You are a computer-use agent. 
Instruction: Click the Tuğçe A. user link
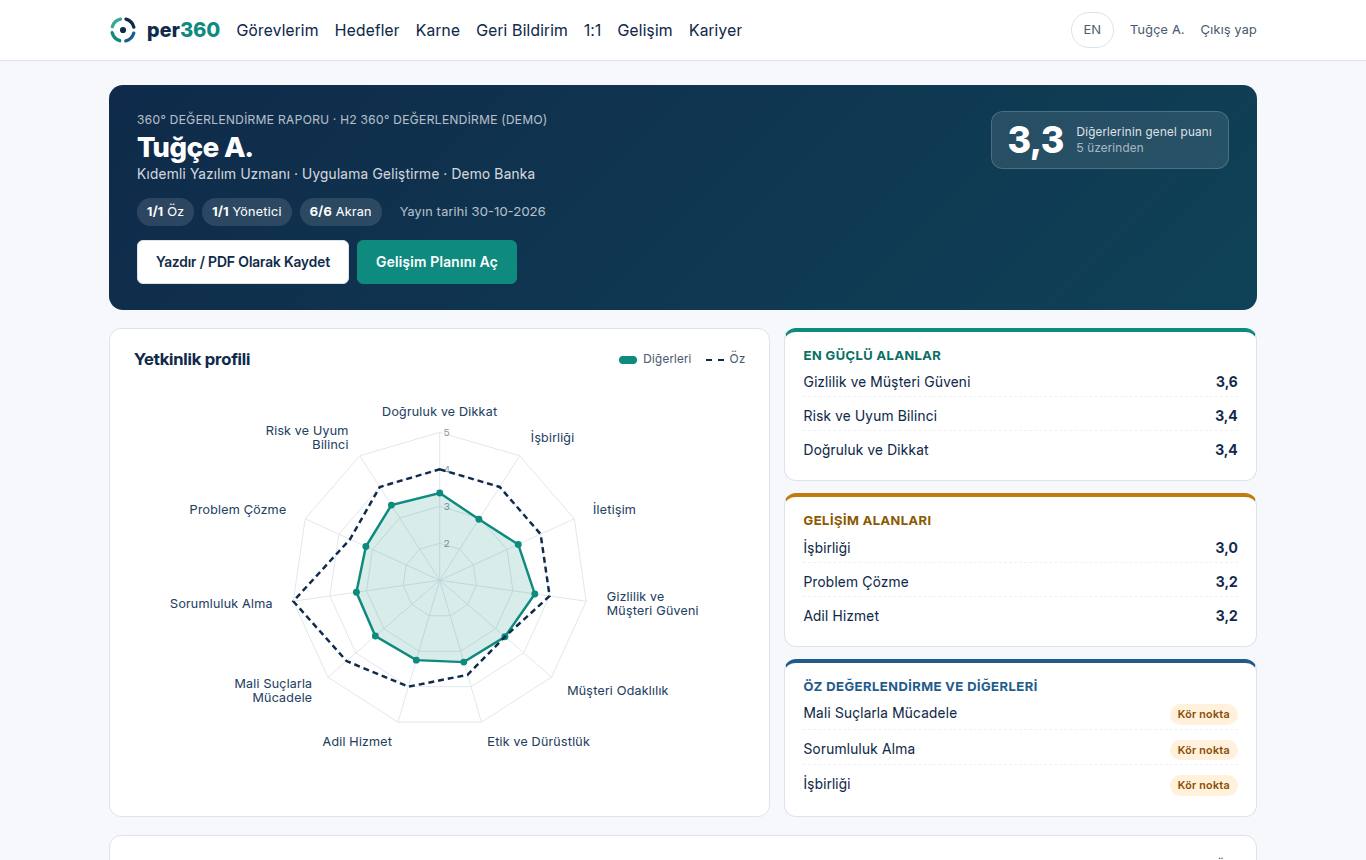(x=1157, y=30)
